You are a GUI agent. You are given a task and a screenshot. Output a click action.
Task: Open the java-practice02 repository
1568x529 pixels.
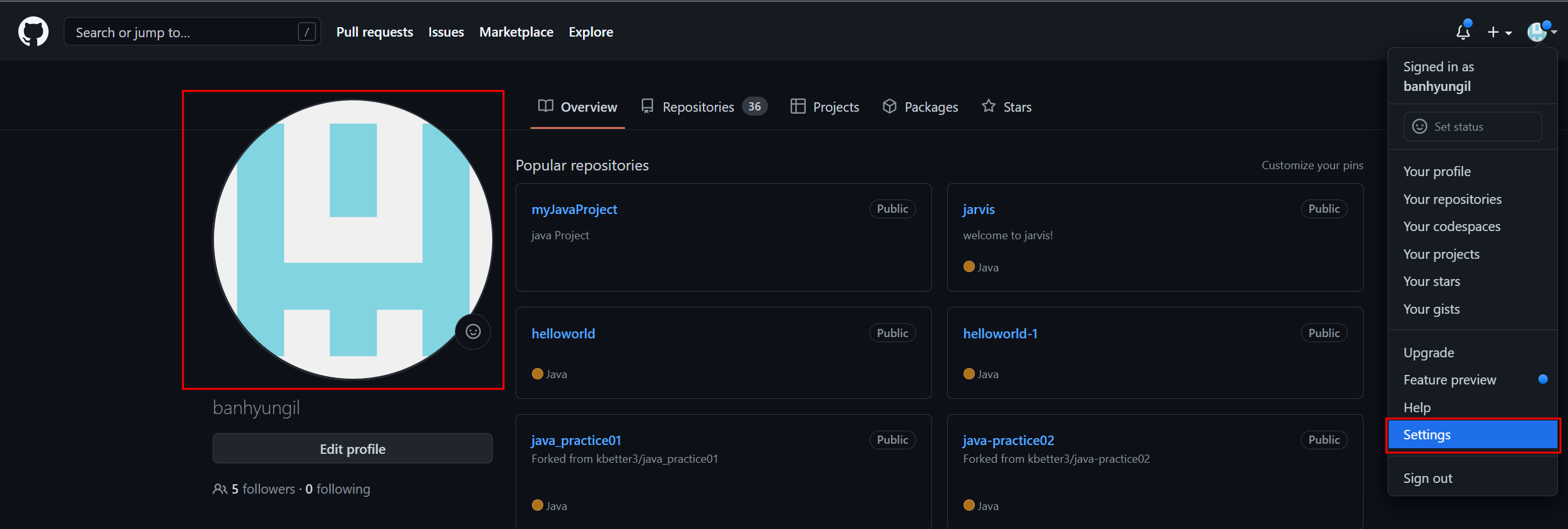pyautogui.click(x=1008, y=440)
